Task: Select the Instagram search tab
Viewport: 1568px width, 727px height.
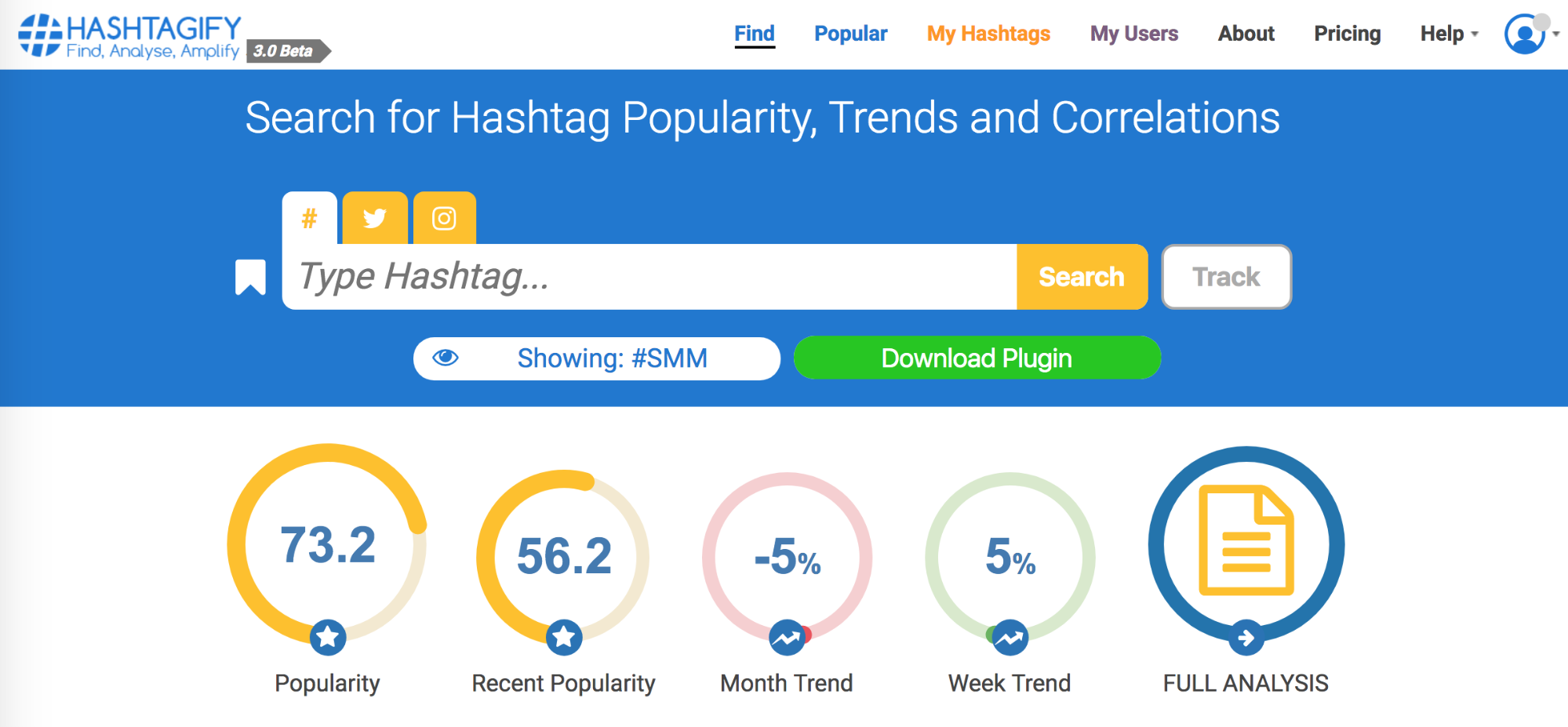Action: (x=444, y=218)
